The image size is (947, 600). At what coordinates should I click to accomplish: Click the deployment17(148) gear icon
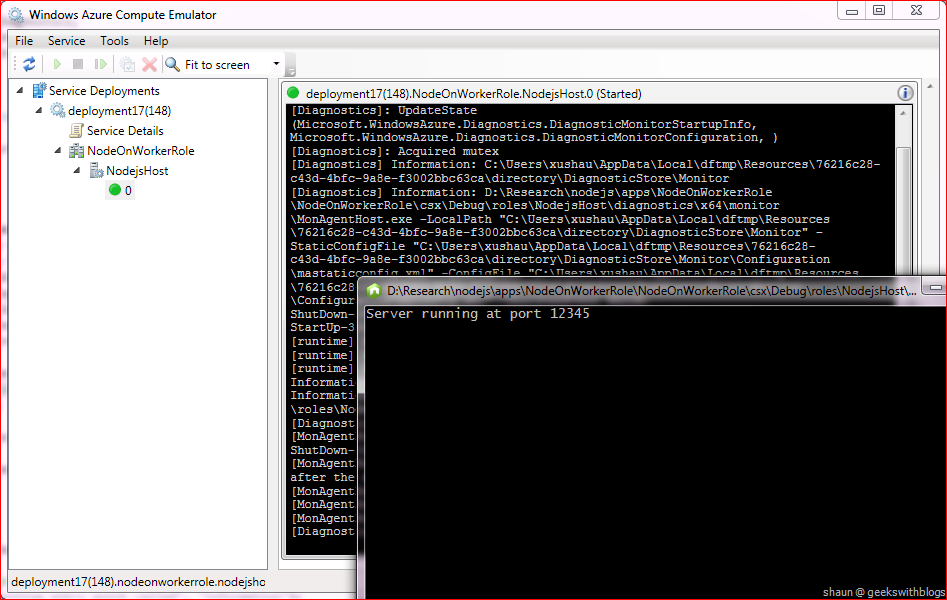57,111
